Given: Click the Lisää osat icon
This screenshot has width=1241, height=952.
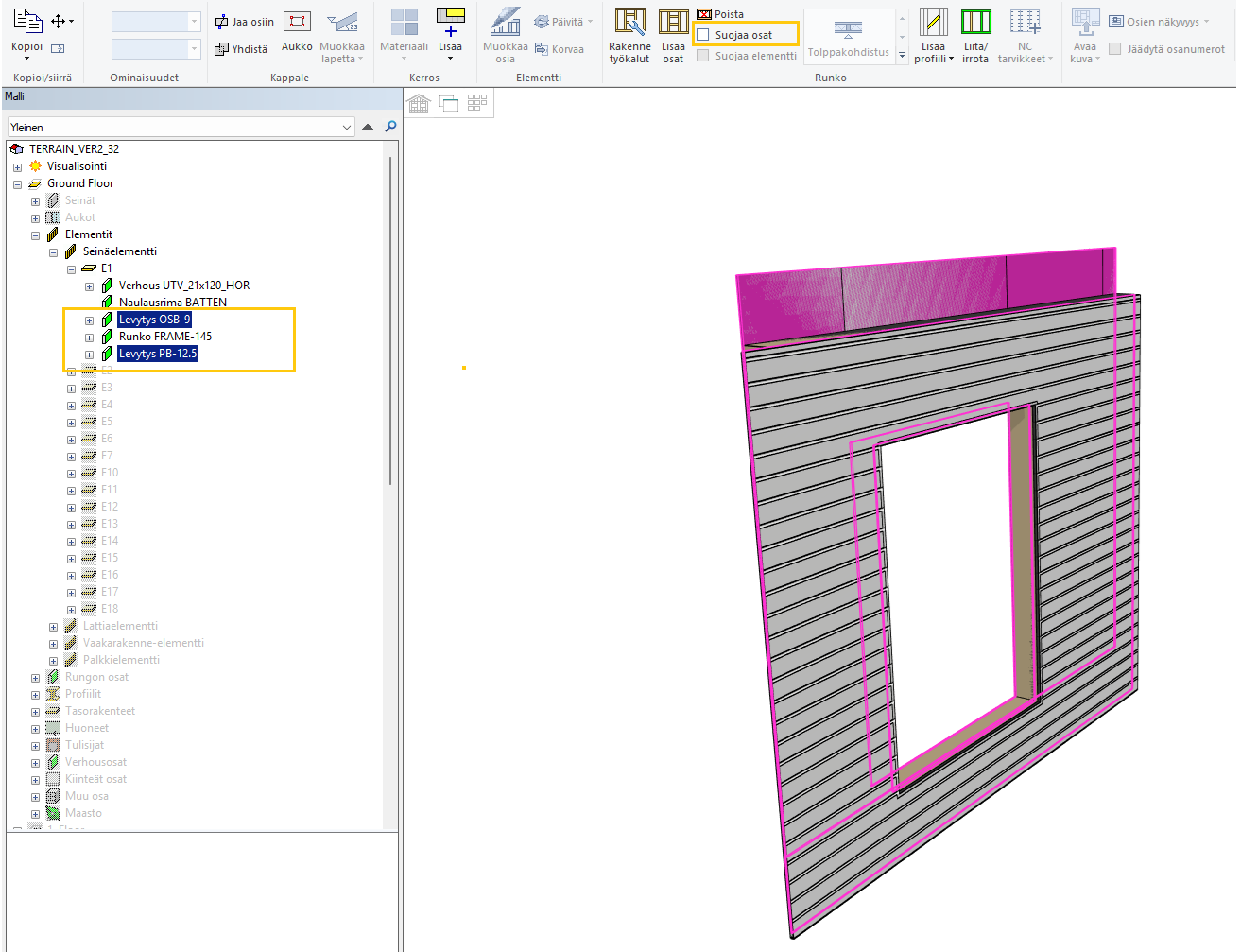Looking at the screenshot, I should click(673, 22).
